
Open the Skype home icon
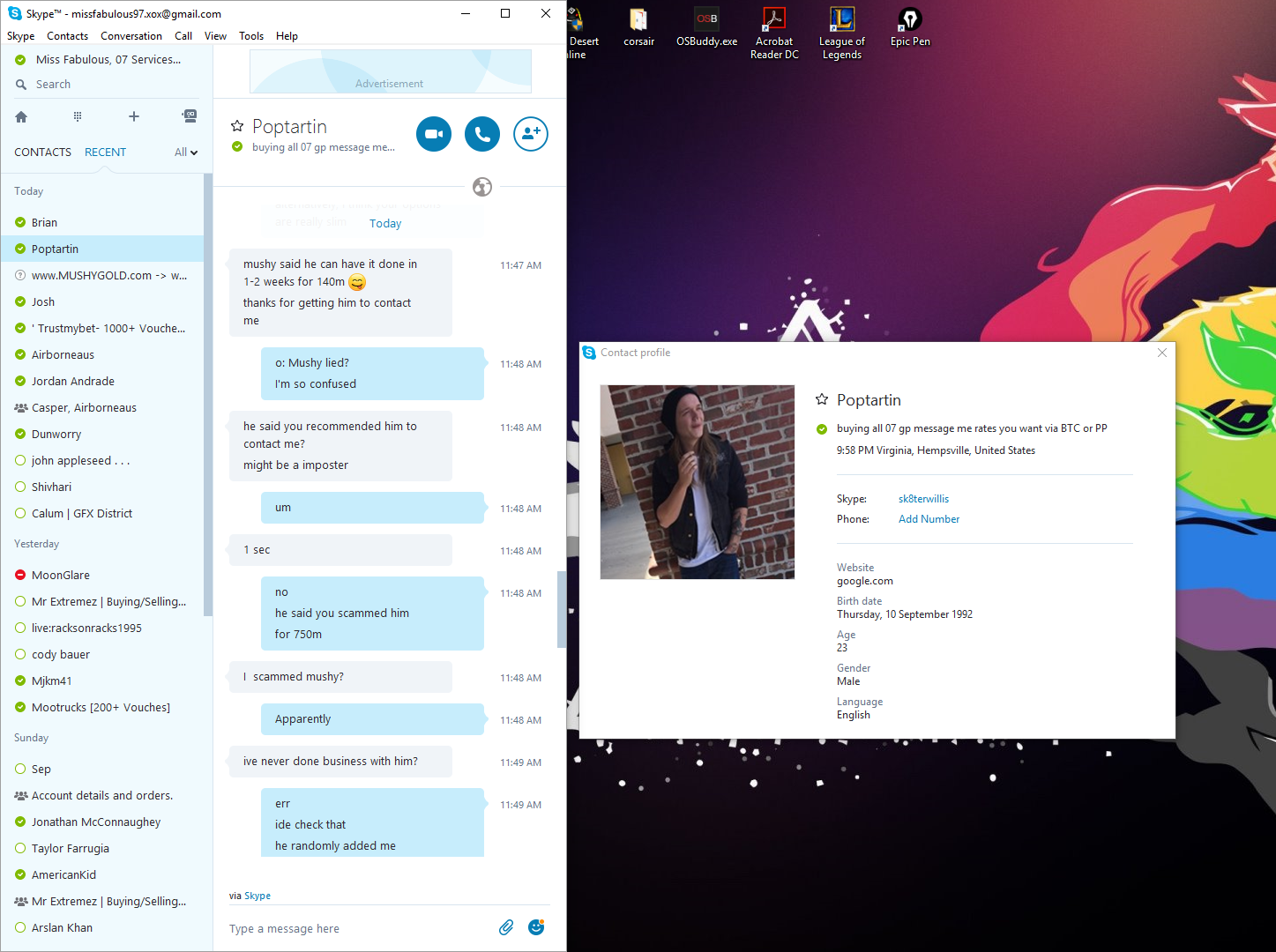tap(21, 116)
